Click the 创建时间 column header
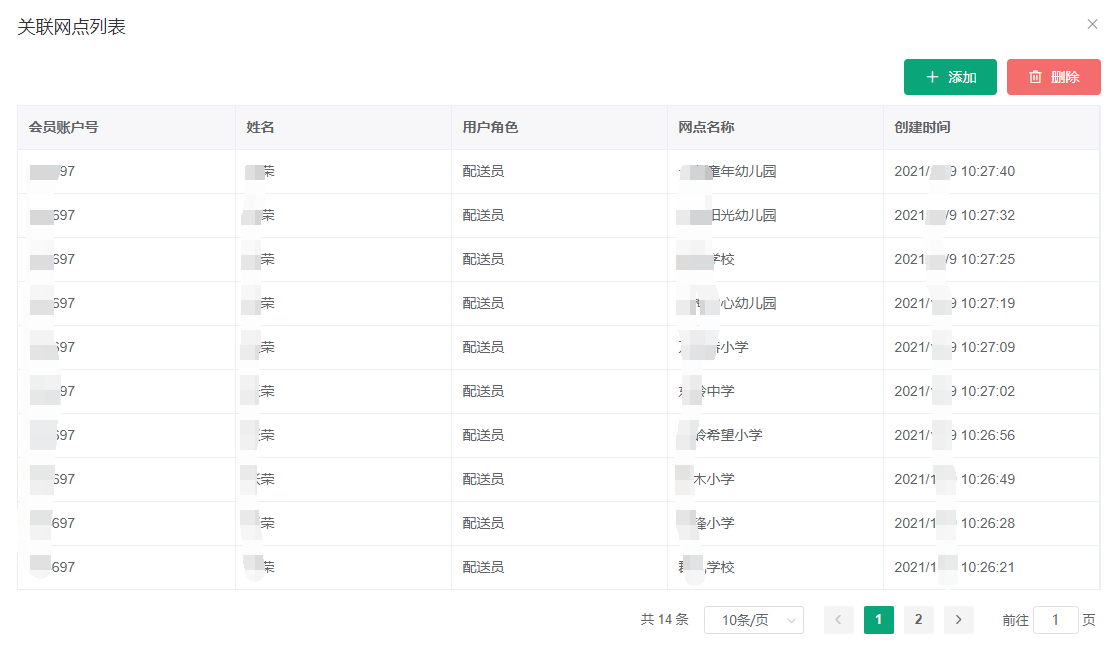Image resolution: width=1117 pixels, height=656 pixels. [x=922, y=127]
